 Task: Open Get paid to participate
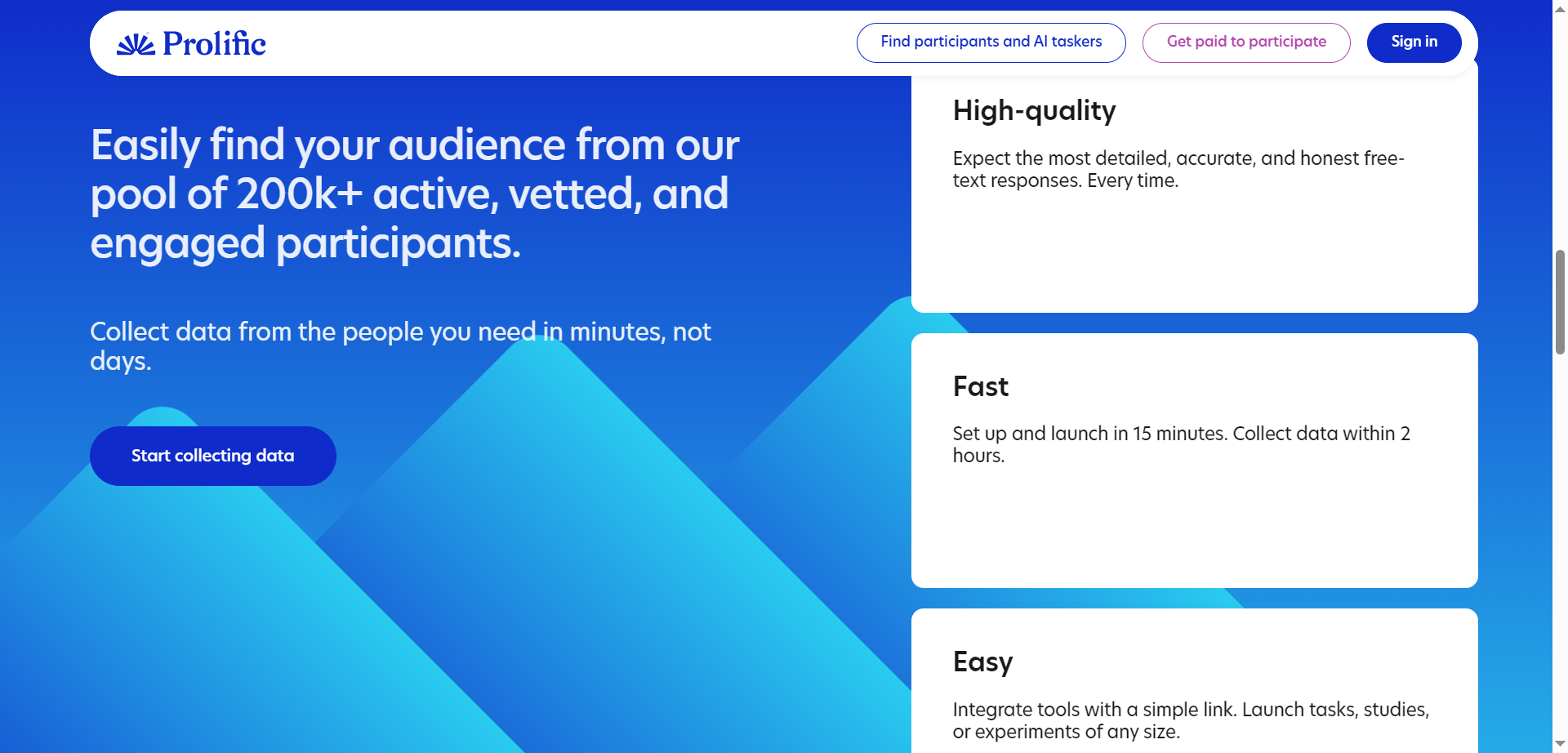tap(1246, 42)
